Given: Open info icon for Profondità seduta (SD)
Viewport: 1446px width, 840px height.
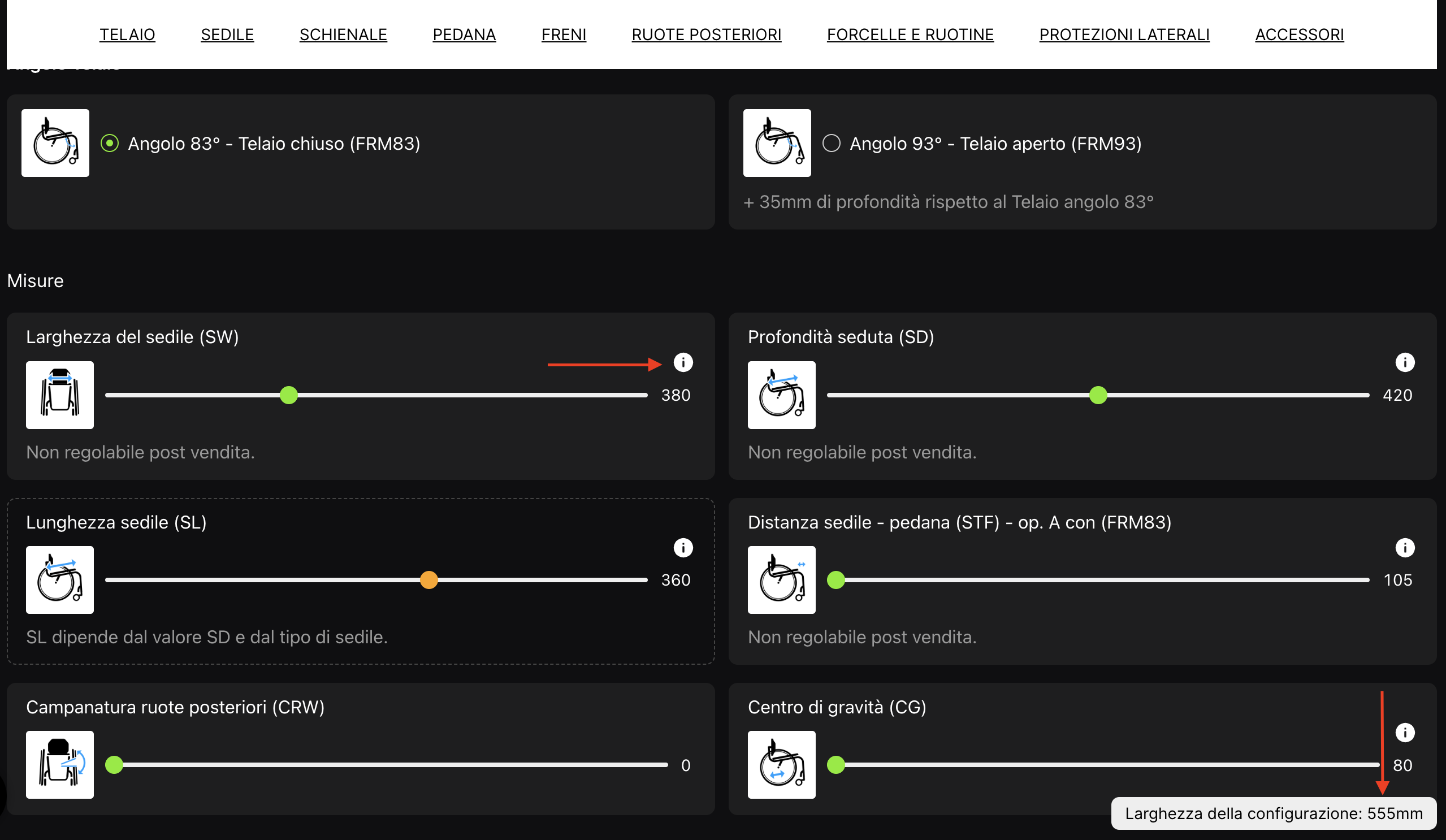Looking at the screenshot, I should click(1404, 362).
